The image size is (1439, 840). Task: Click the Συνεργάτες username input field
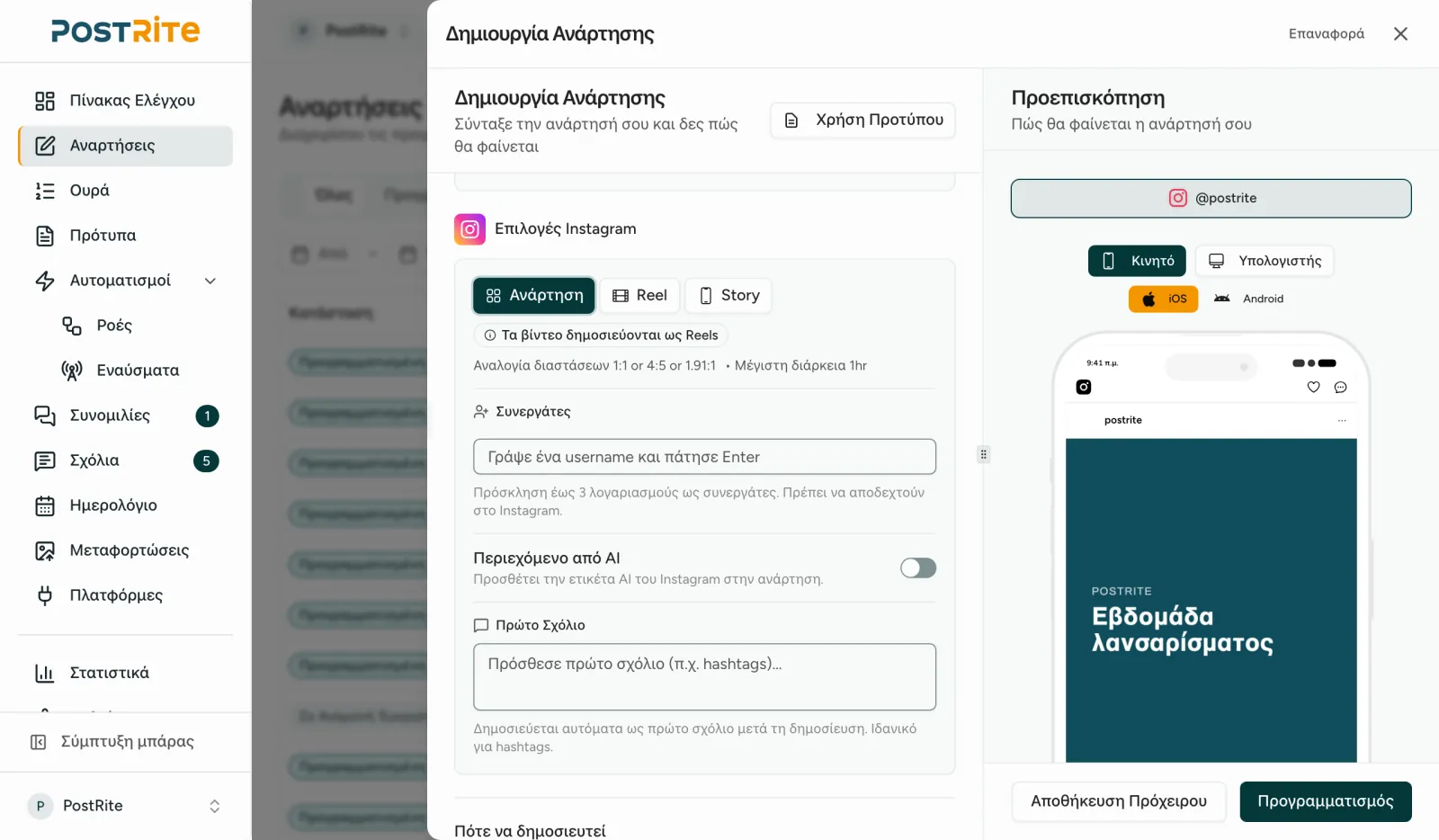704,457
